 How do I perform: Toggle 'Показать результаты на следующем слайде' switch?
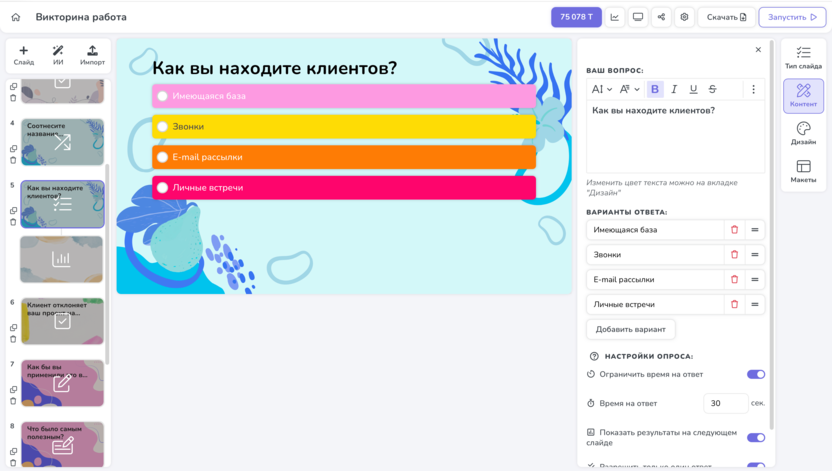(x=756, y=438)
